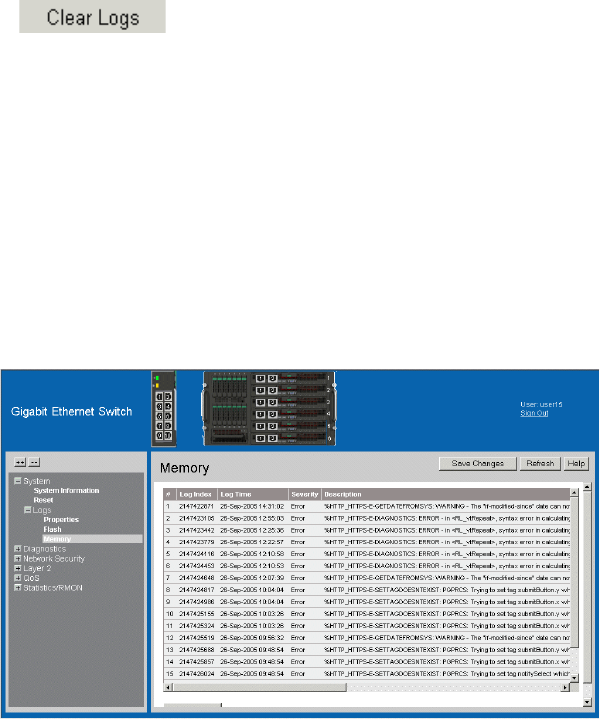Viewport: 600px width, 719px height.
Task: Select log time 26-Sep-2005 09:56:32
Action: tap(252, 638)
